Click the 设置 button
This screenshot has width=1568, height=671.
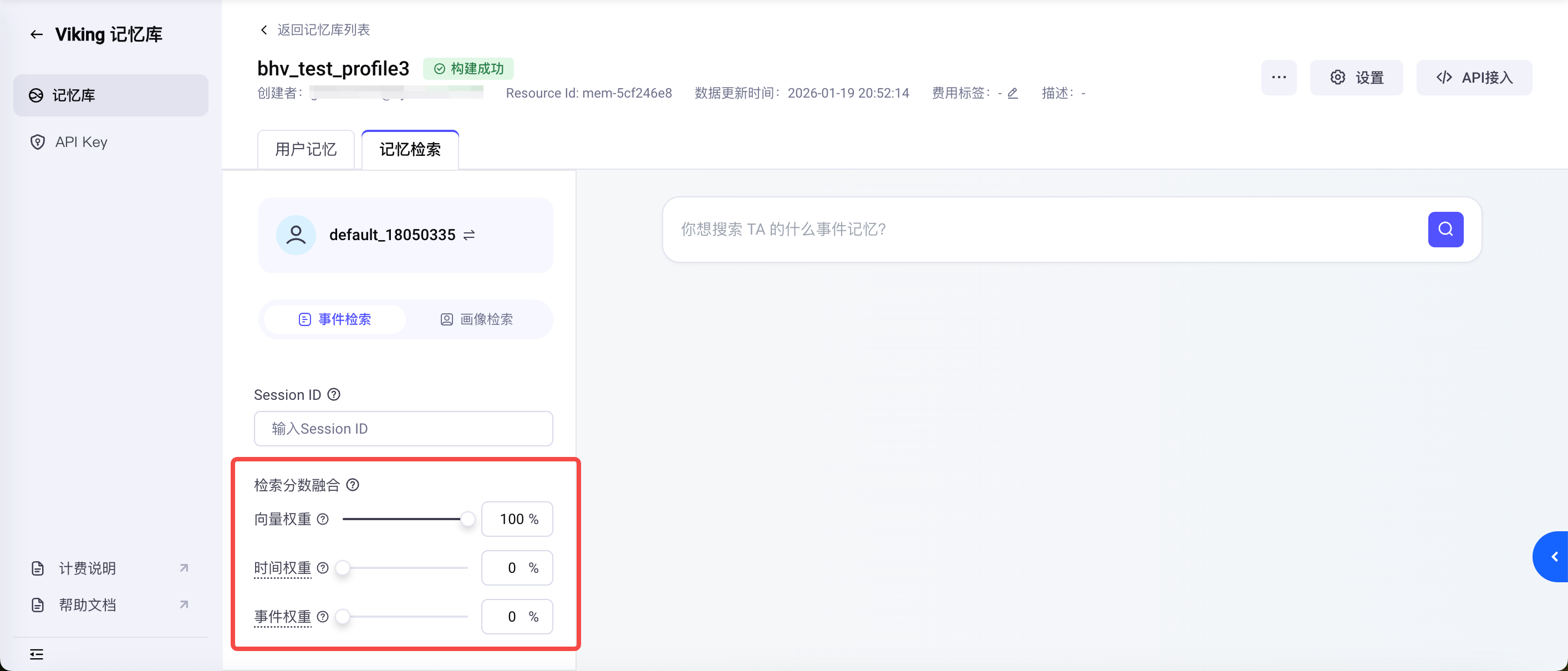coord(1356,77)
